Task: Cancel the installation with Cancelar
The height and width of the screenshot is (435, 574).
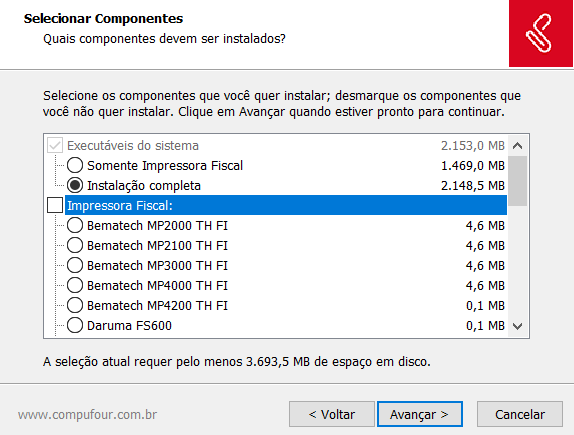Action: pos(520,414)
